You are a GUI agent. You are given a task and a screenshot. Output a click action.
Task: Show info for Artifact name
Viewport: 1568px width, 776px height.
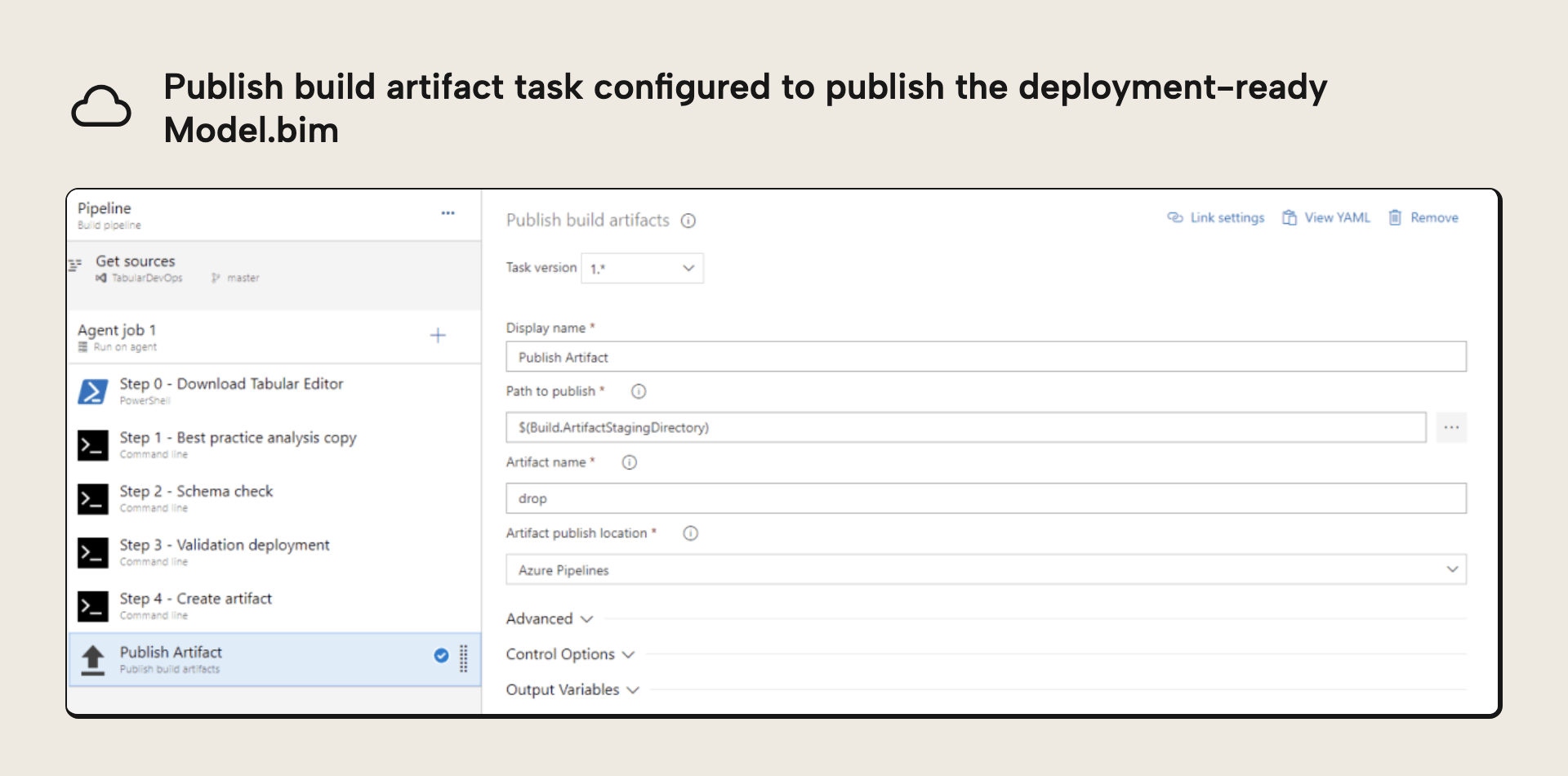pos(629,462)
